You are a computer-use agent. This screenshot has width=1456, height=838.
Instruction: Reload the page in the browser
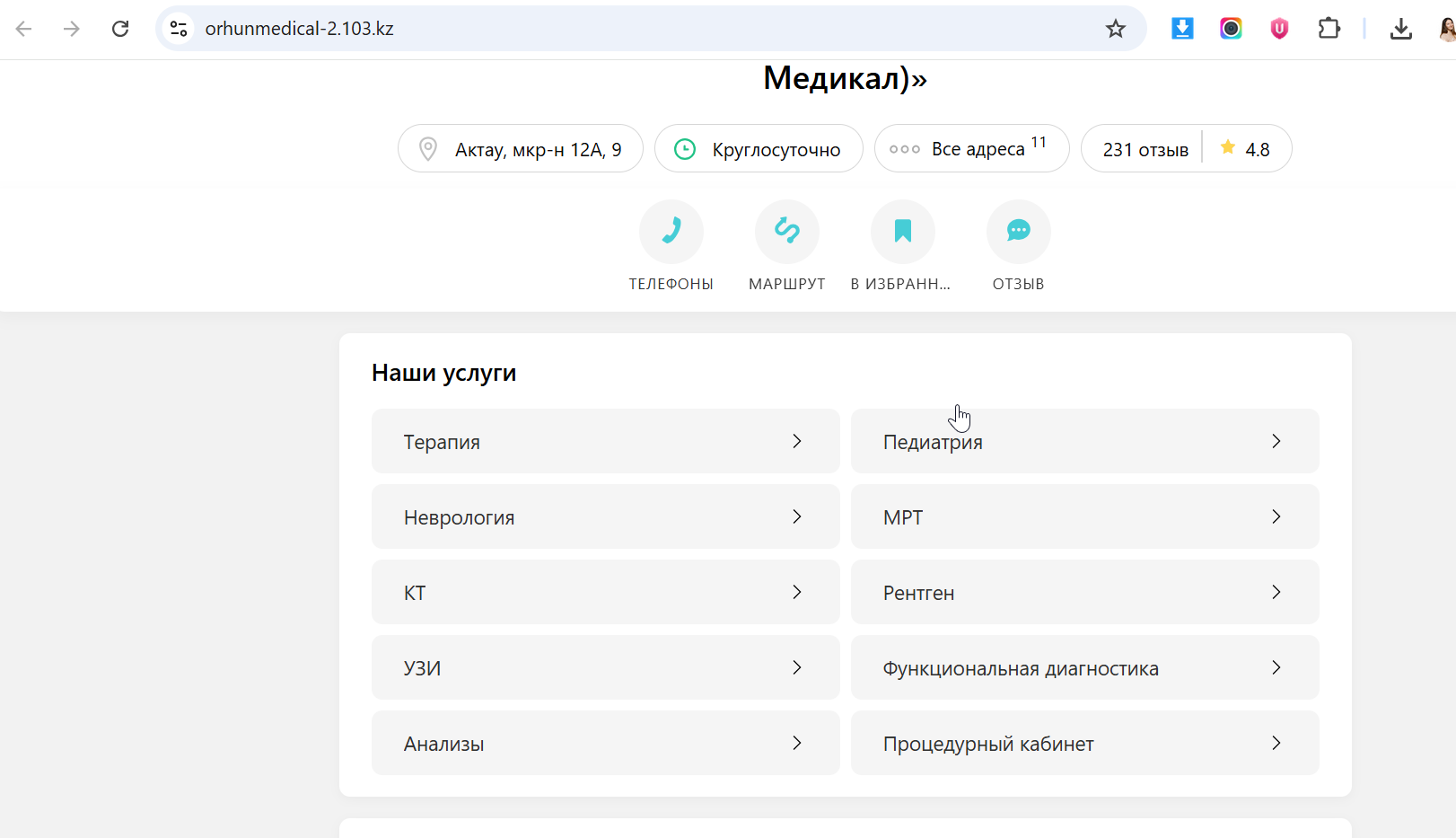(x=120, y=29)
